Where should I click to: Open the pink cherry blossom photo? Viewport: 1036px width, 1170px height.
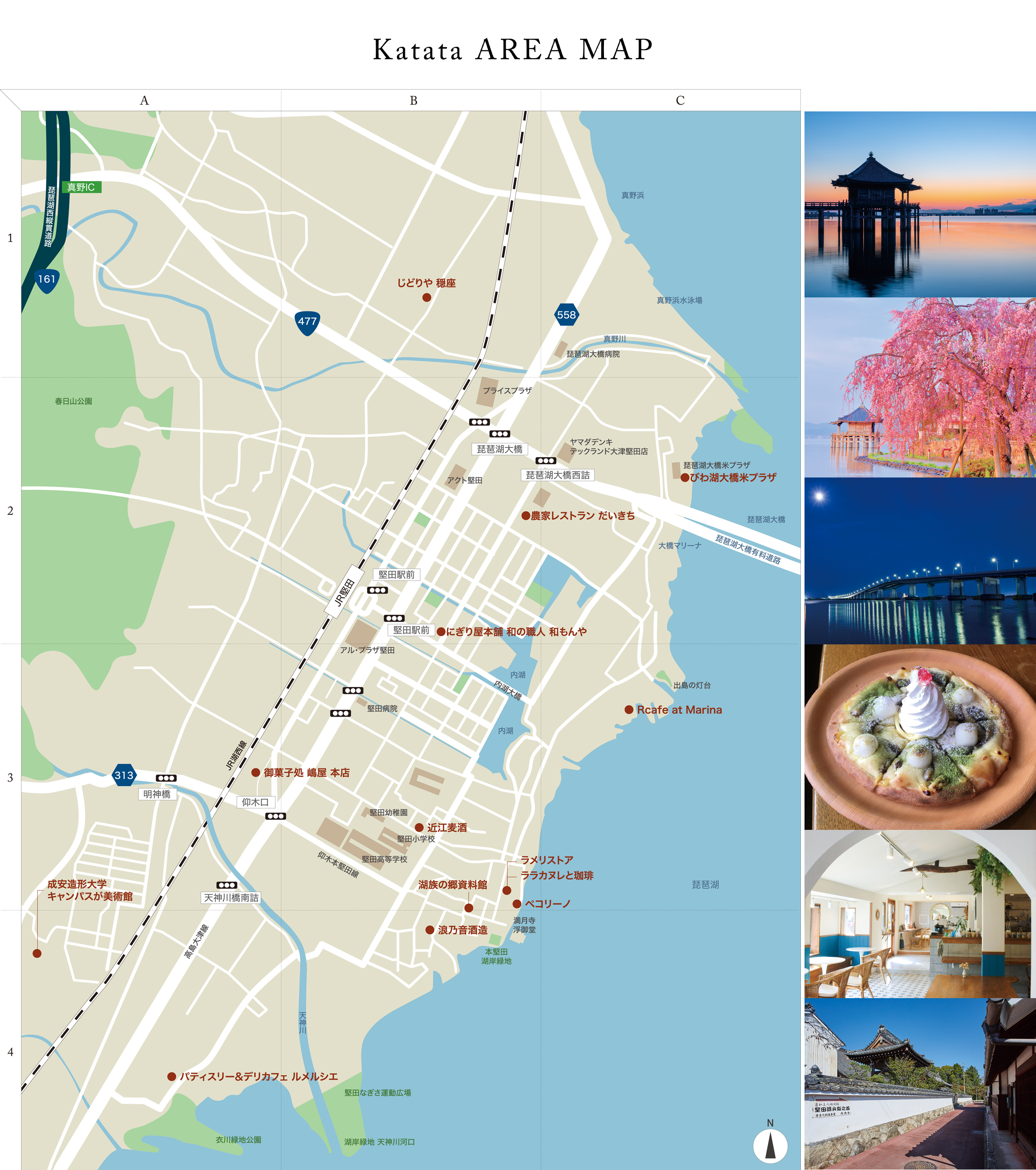coord(920,387)
